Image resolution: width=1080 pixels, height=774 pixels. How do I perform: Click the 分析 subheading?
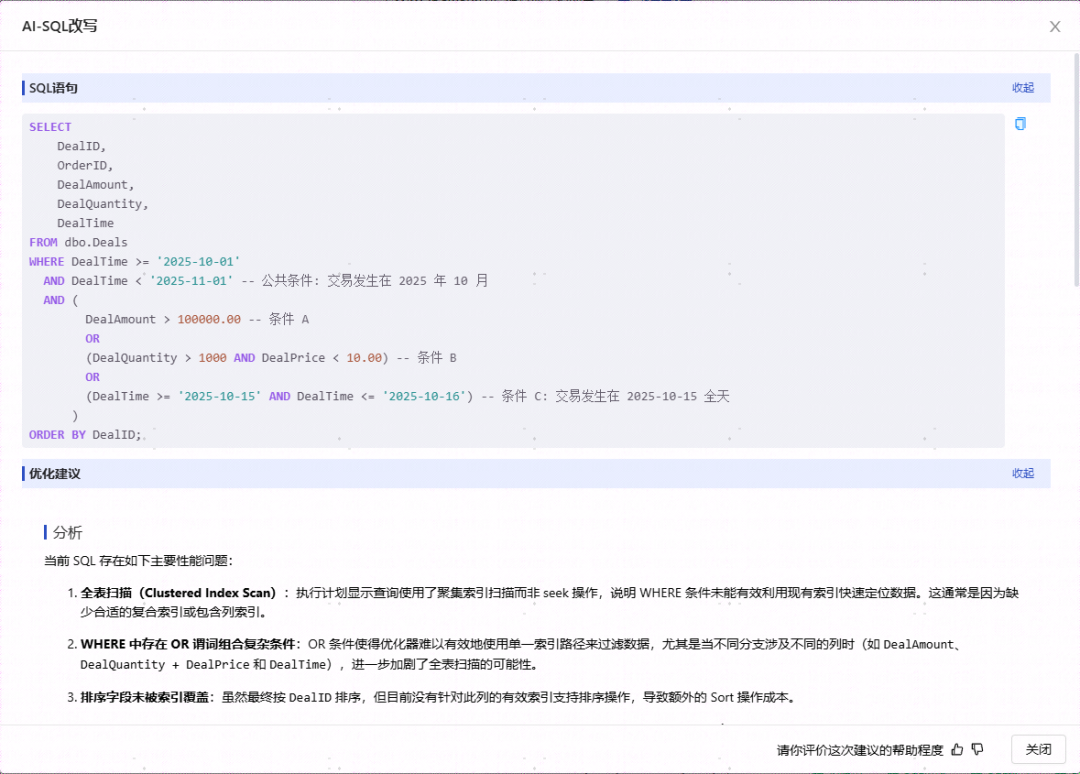pyautogui.click(x=68, y=532)
